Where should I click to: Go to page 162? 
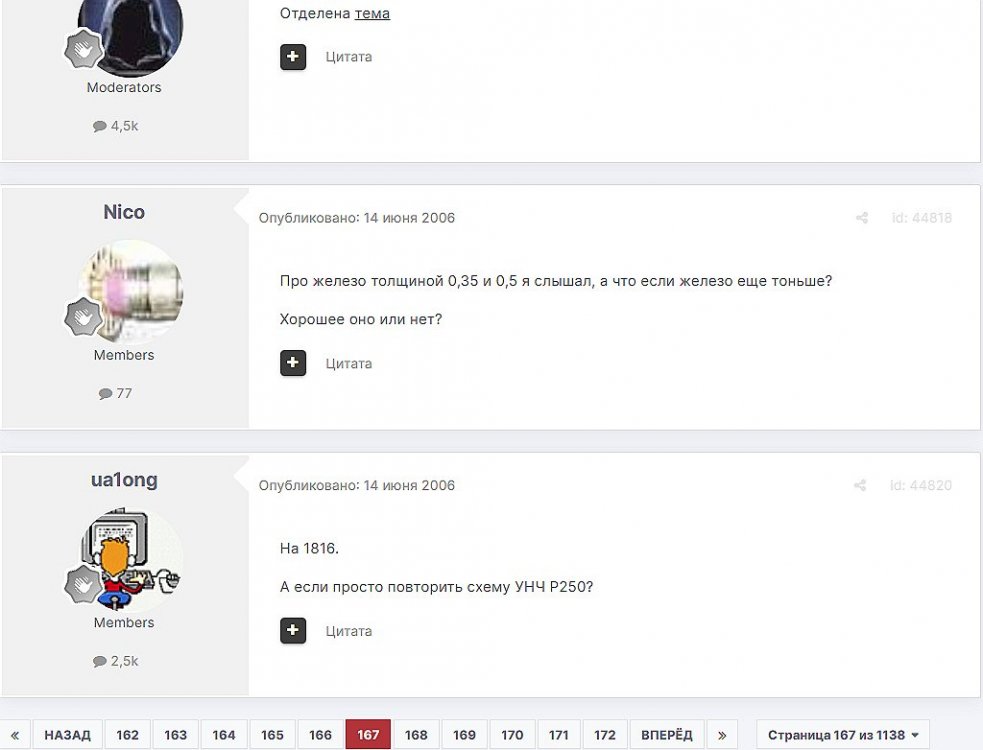[x=127, y=735]
